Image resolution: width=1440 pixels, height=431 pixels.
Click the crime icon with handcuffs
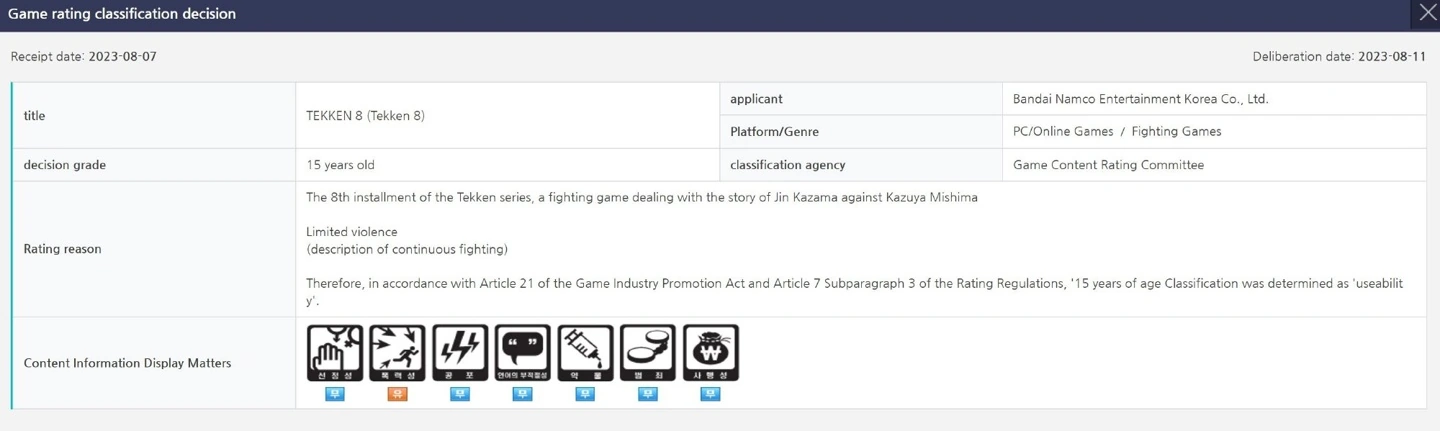648,352
